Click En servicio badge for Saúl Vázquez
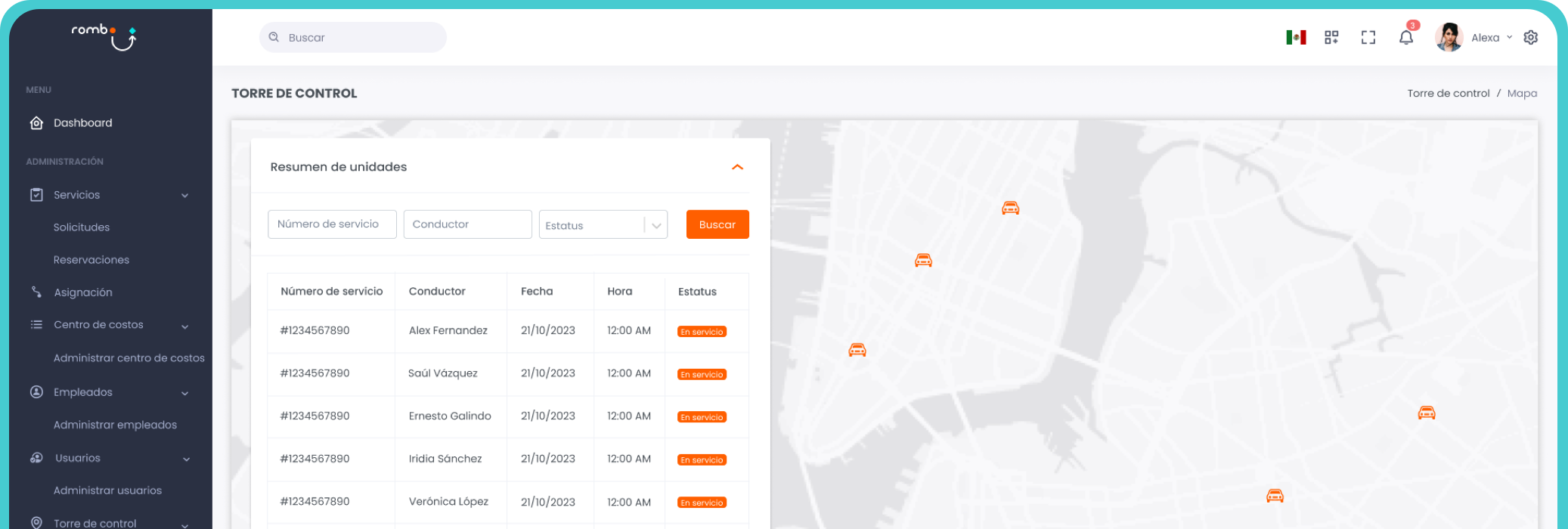This screenshot has height=529, width=1568. click(x=702, y=374)
